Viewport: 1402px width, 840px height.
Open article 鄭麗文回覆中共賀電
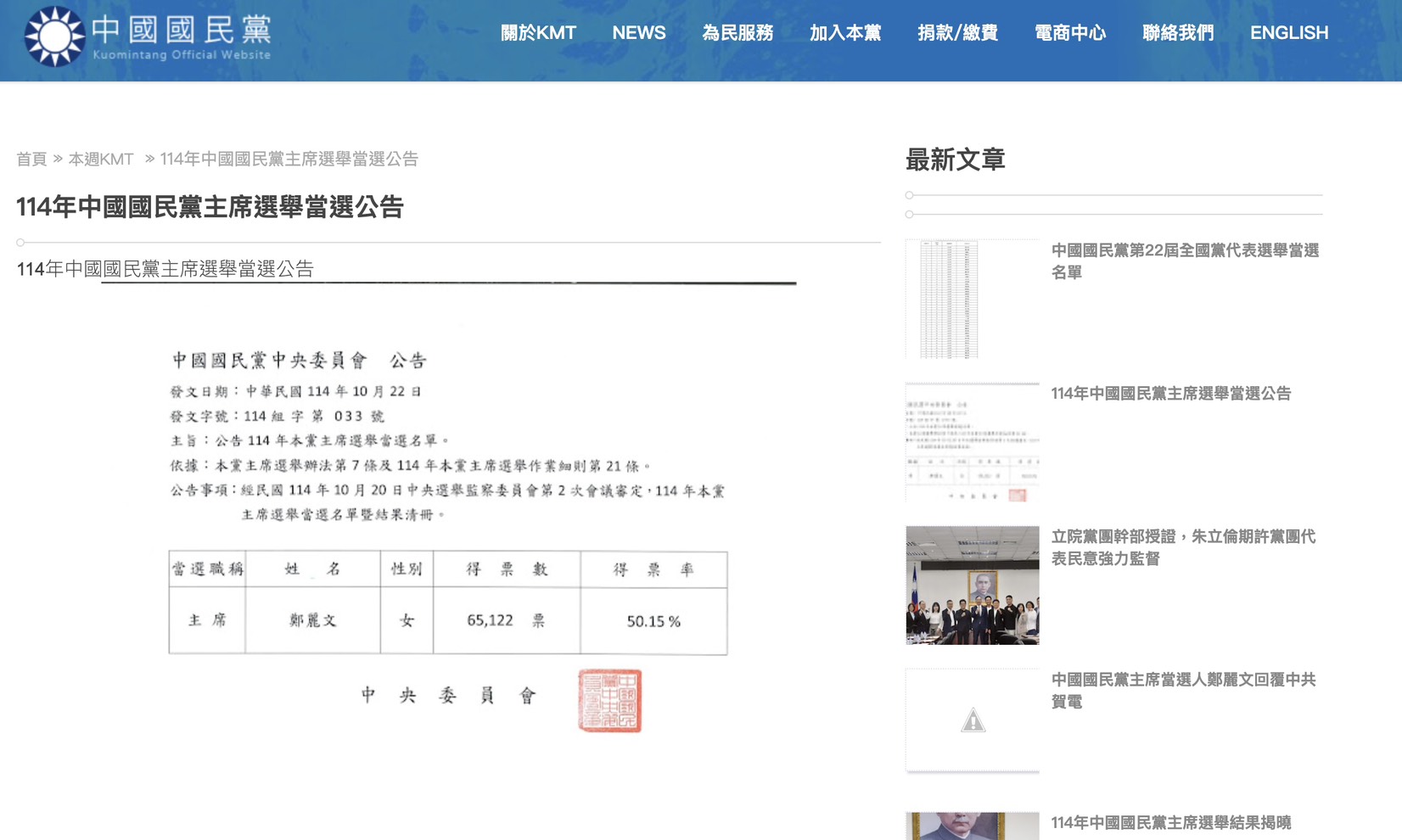[x=1182, y=691]
